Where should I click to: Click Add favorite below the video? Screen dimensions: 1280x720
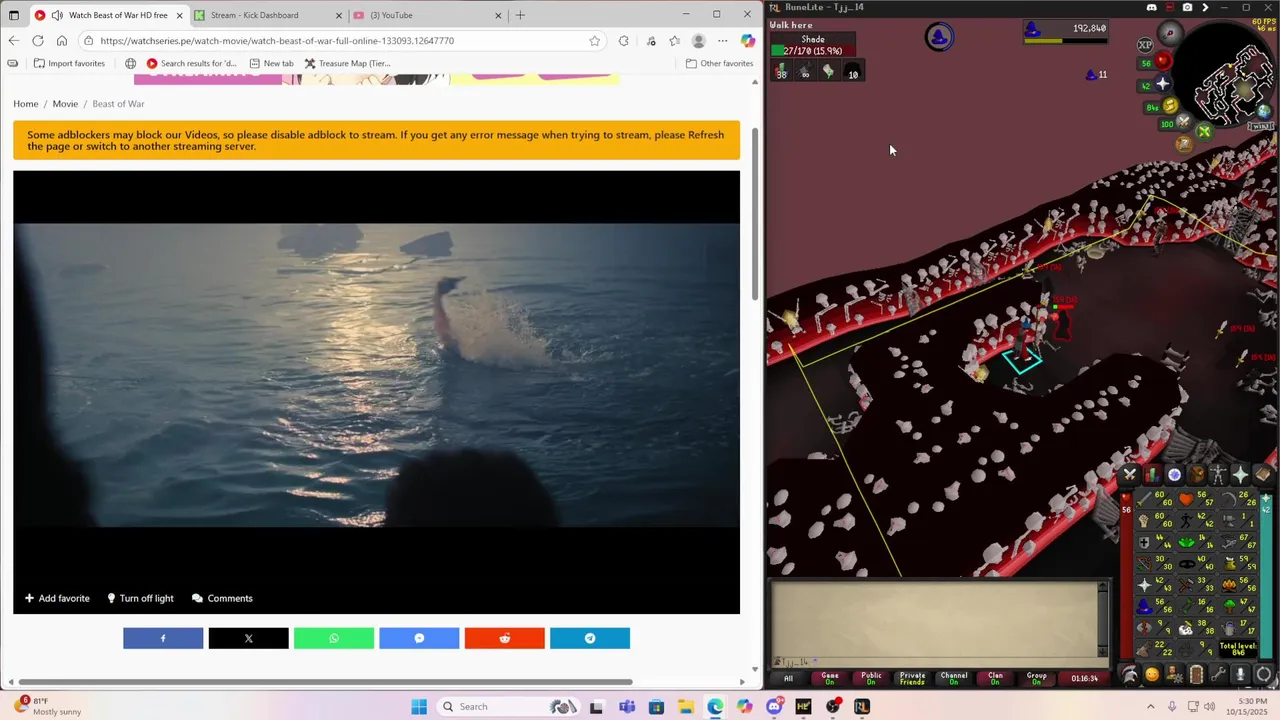point(57,598)
